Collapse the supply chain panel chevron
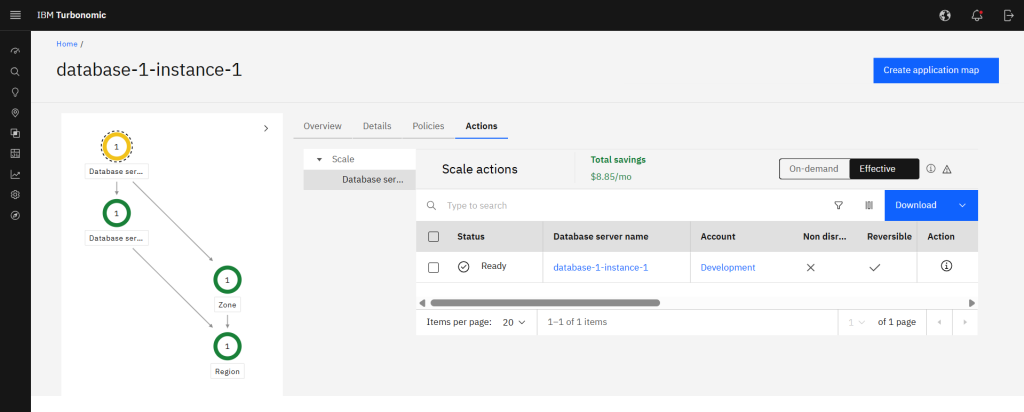The image size is (1024, 412). coord(266,128)
